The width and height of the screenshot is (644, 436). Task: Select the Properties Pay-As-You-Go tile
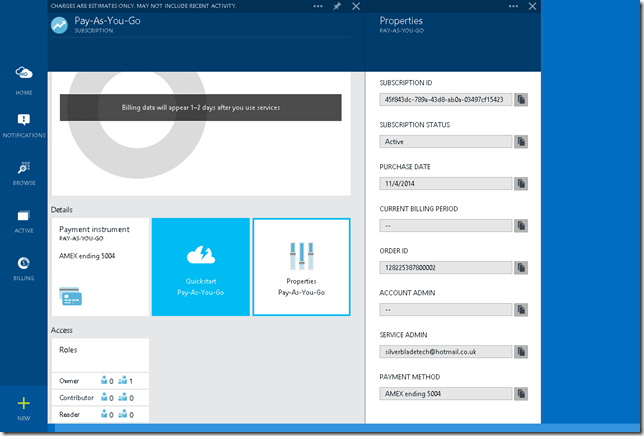pos(301,267)
